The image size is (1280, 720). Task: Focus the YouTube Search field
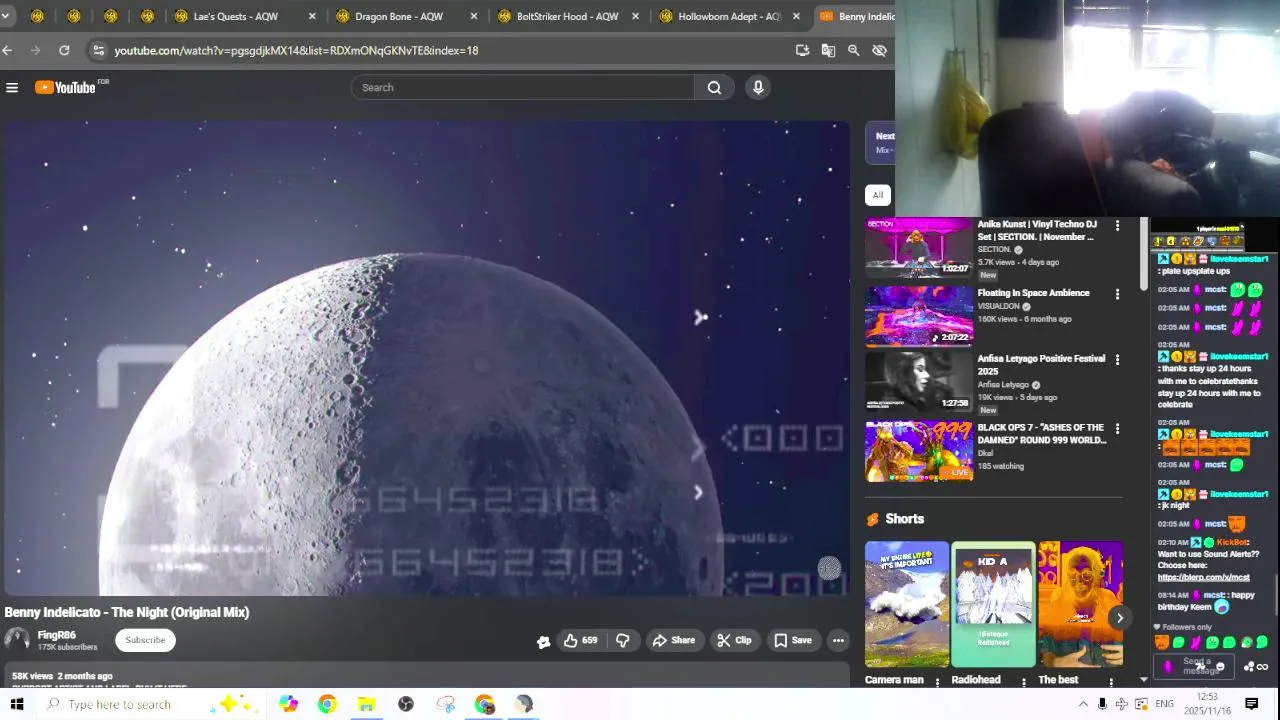click(522, 88)
